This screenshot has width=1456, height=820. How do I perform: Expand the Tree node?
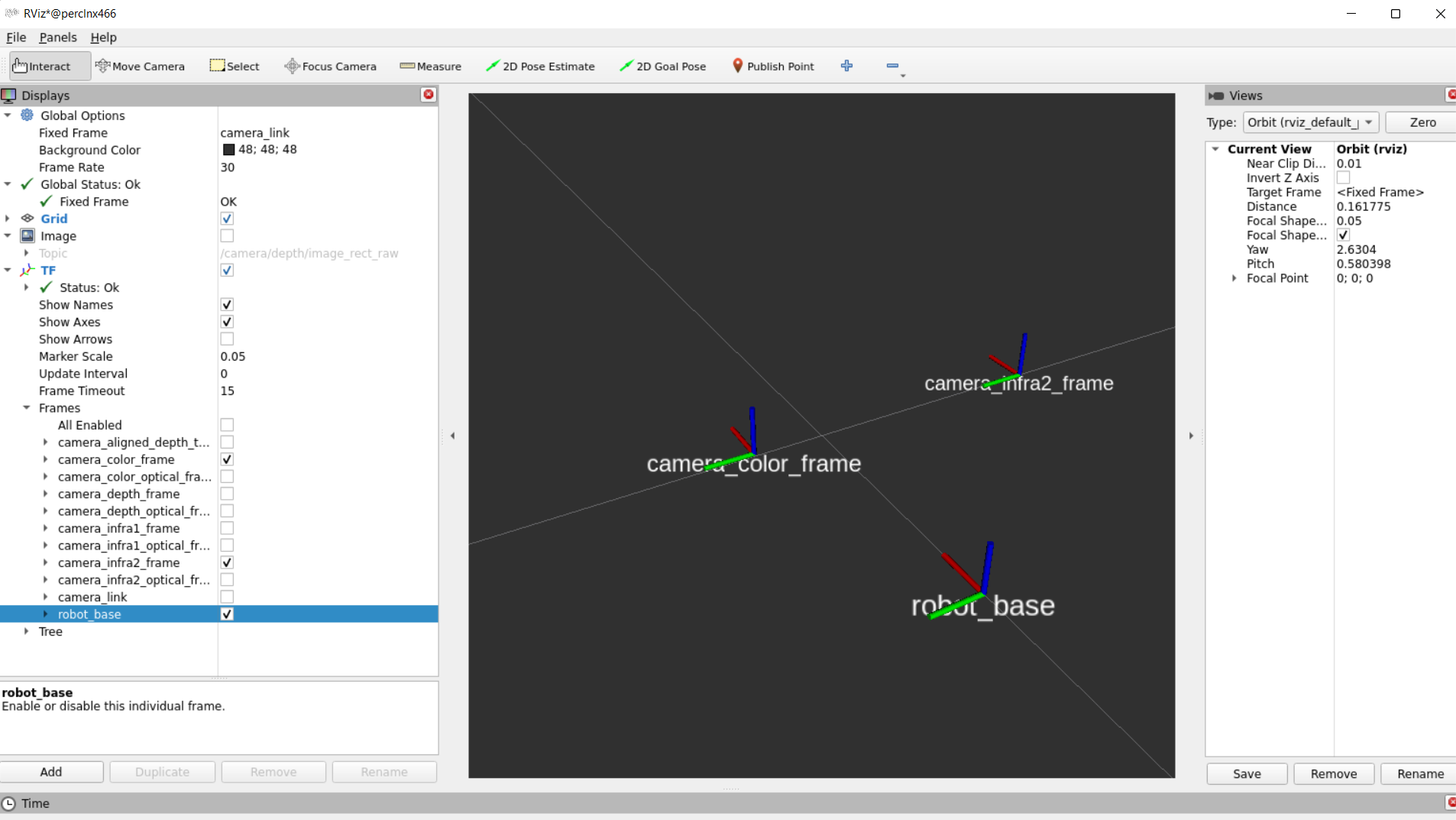click(x=27, y=631)
